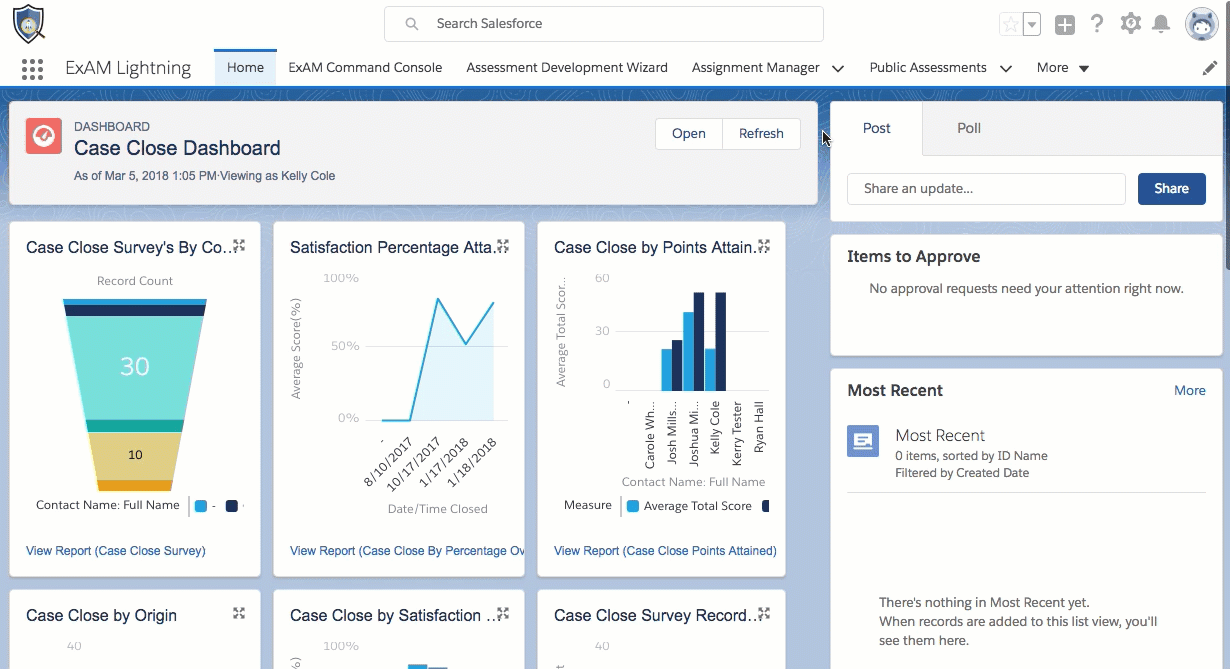Screen dimensions: 1230x669
Task: Click the ExAM Lightning app name
Action: pyautogui.click(x=128, y=68)
